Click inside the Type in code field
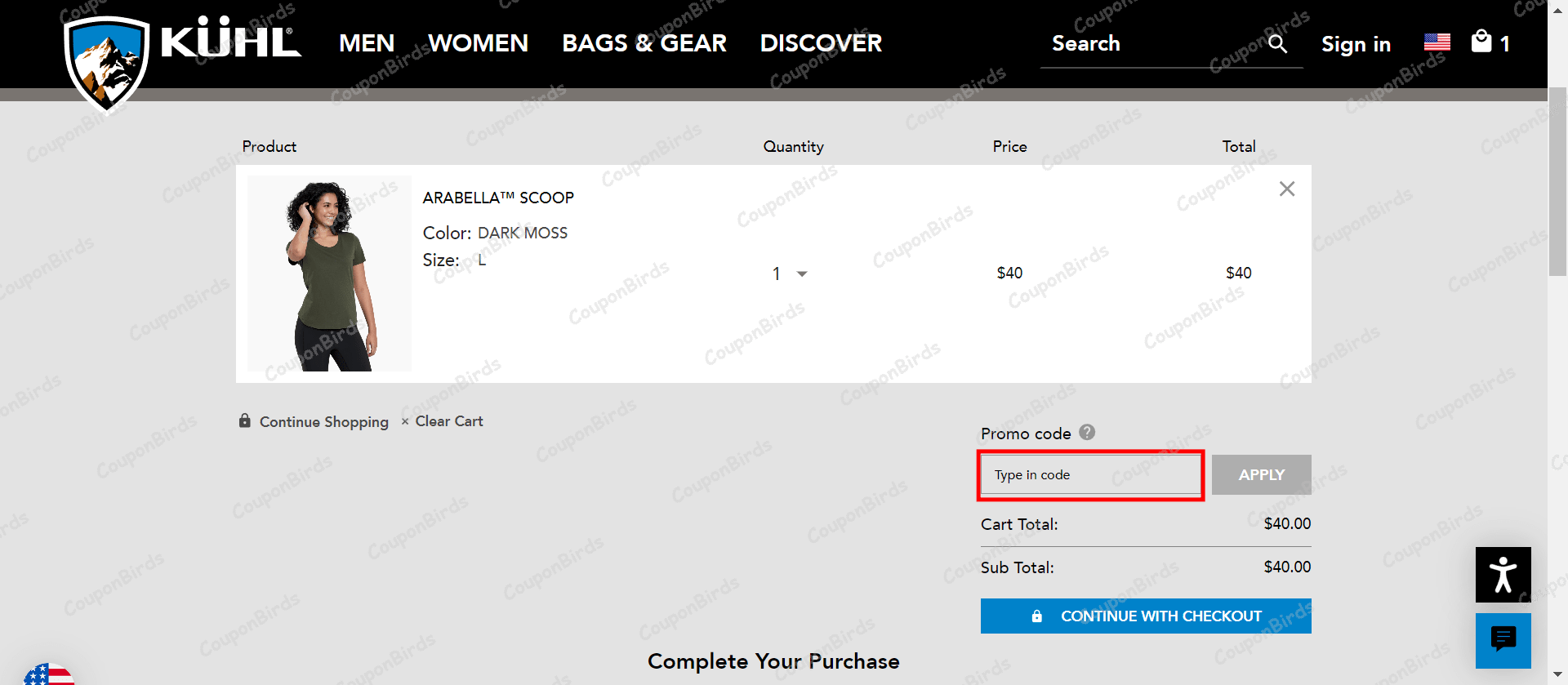1568x685 pixels. pos(1089,474)
